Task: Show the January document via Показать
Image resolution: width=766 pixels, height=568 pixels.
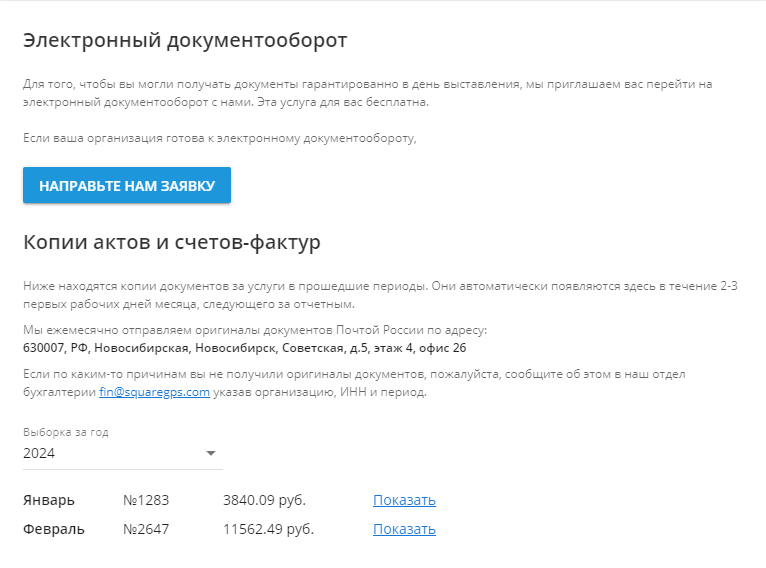Action: pyautogui.click(x=404, y=500)
